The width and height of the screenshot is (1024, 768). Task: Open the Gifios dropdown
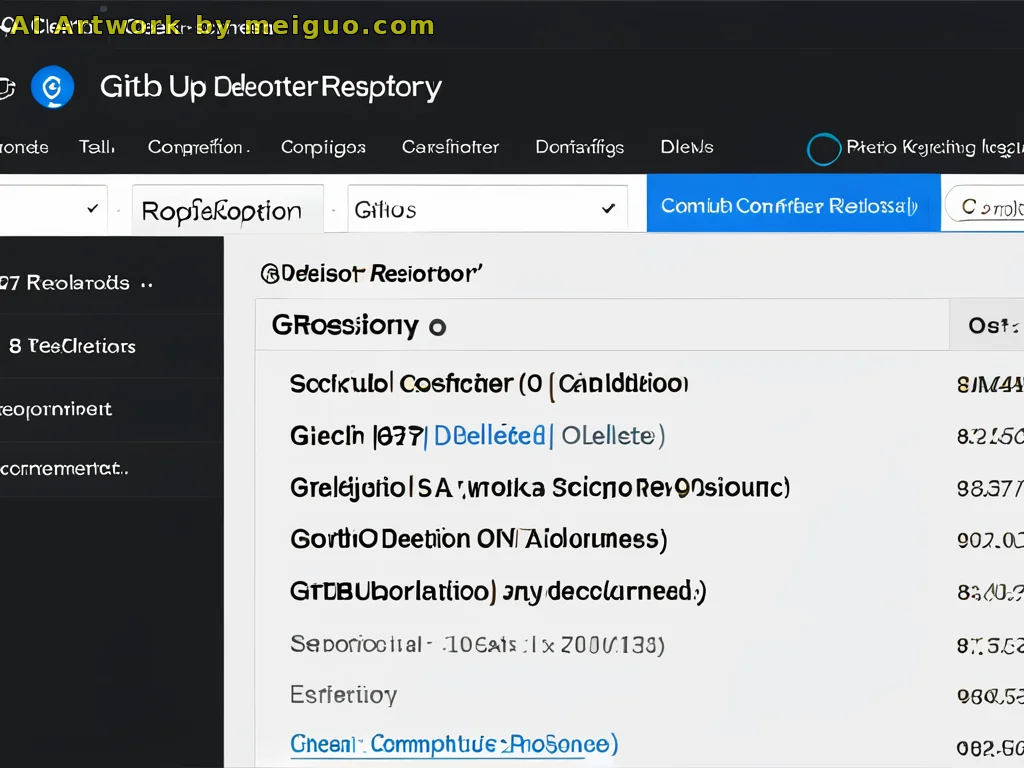(486, 209)
